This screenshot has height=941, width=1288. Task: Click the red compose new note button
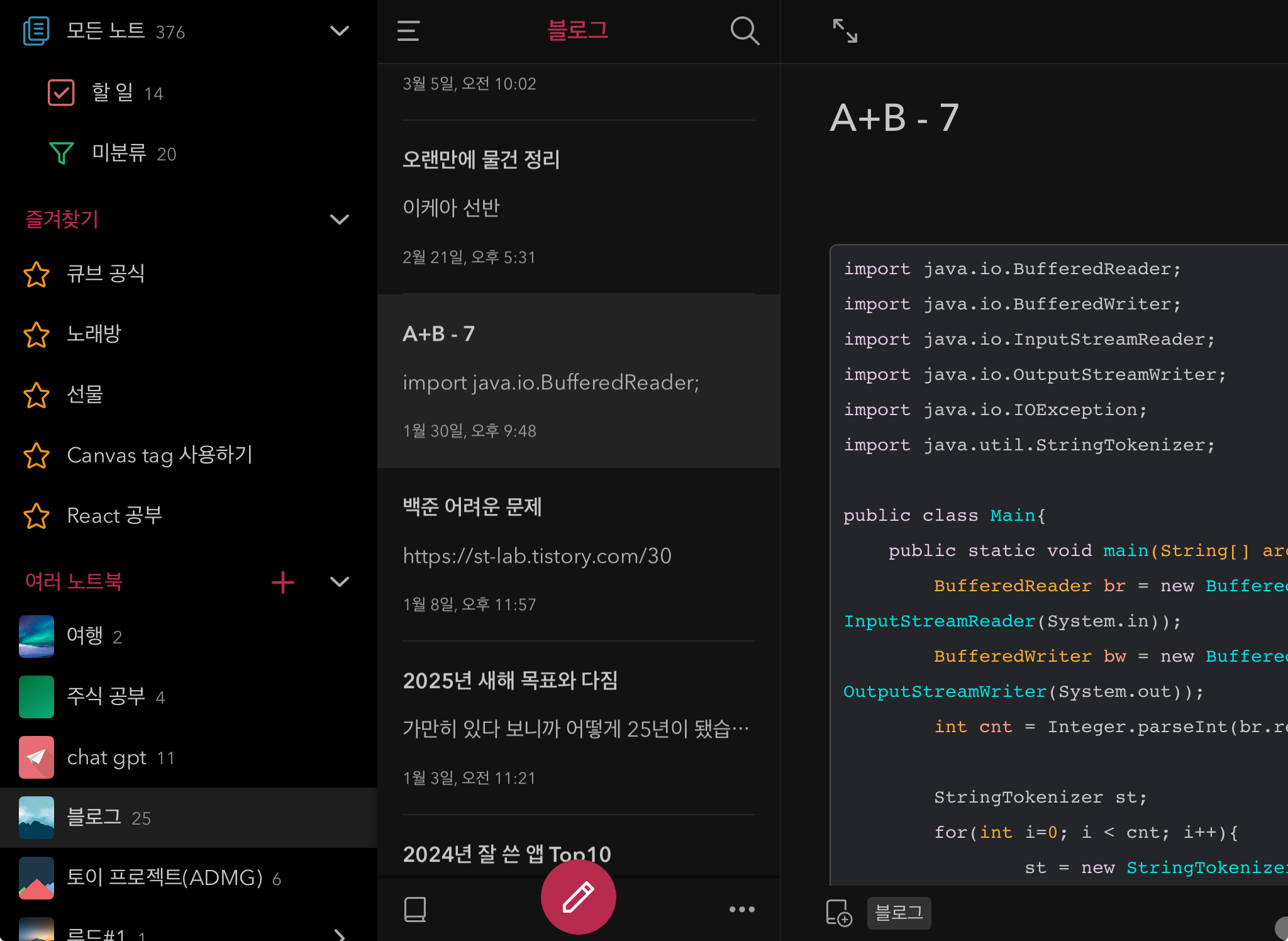click(x=578, y=896)
